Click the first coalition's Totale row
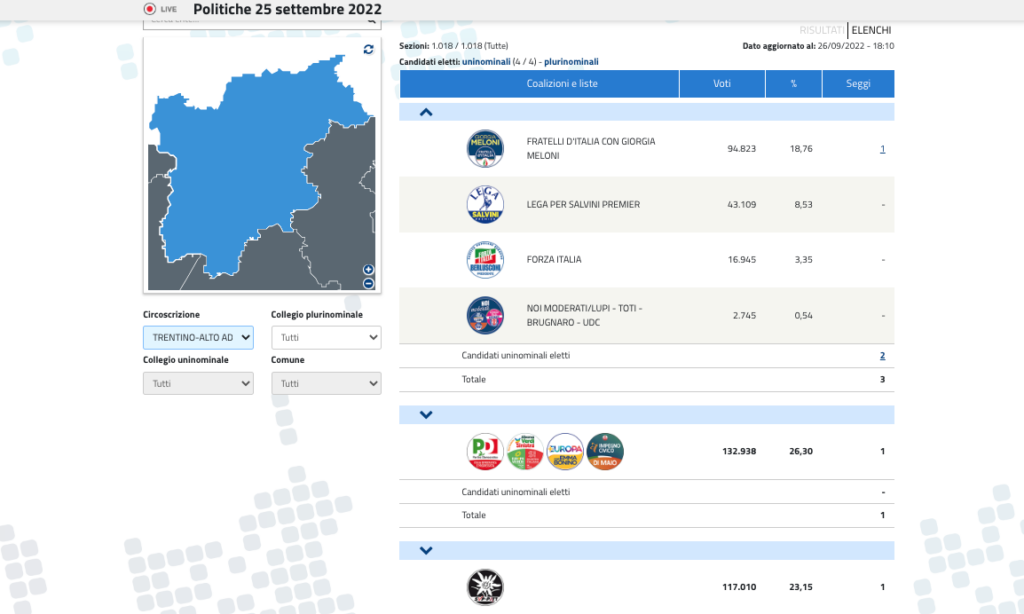Image resolution: width=1024 pixels, height=614 pixels. tap(647, 380)
